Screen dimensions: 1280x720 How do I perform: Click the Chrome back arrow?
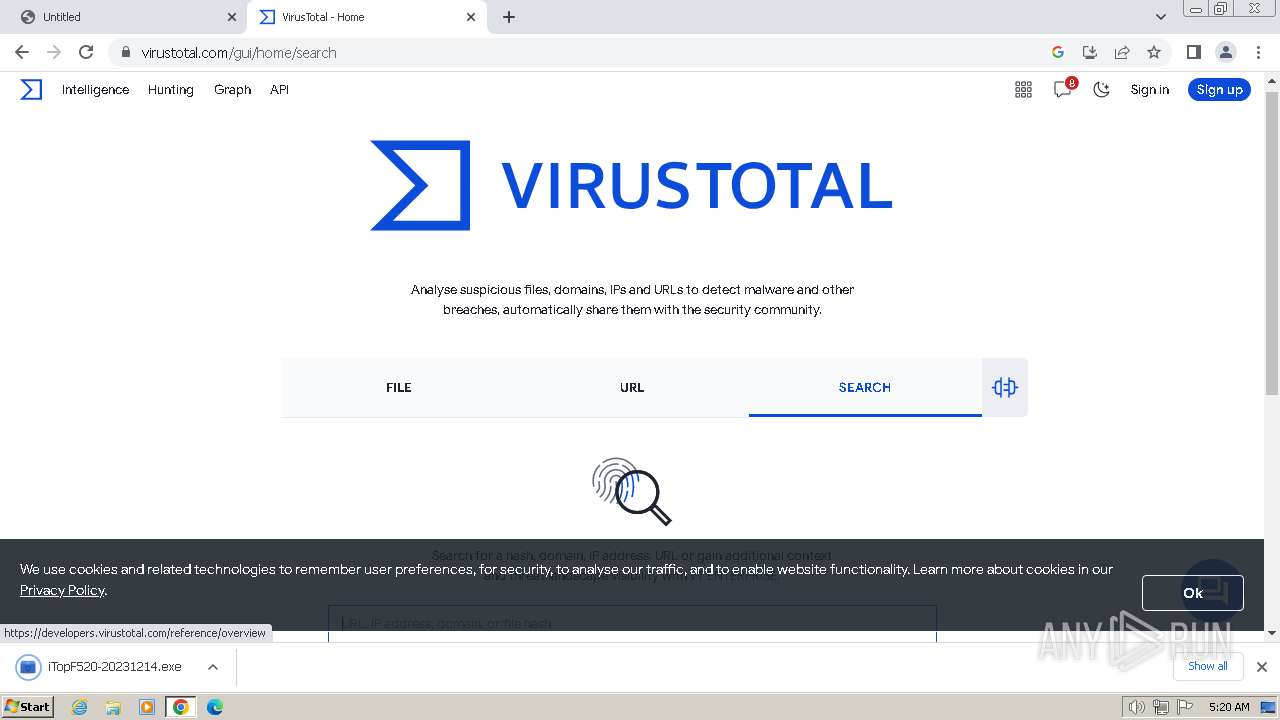point(22,52)
